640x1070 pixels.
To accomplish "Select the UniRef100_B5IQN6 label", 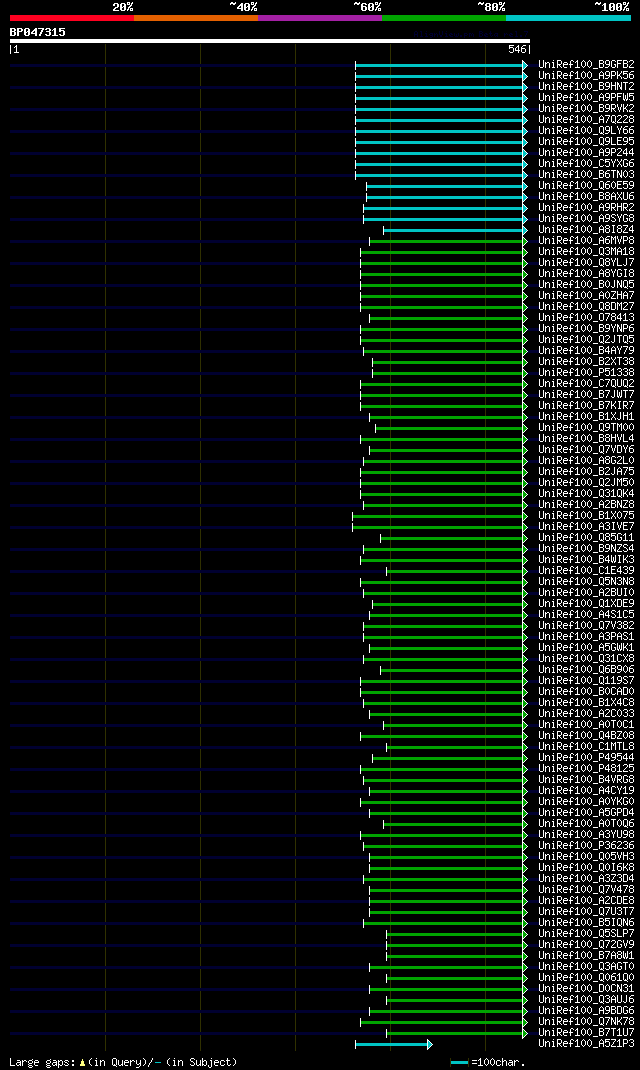I will (586, 922).
